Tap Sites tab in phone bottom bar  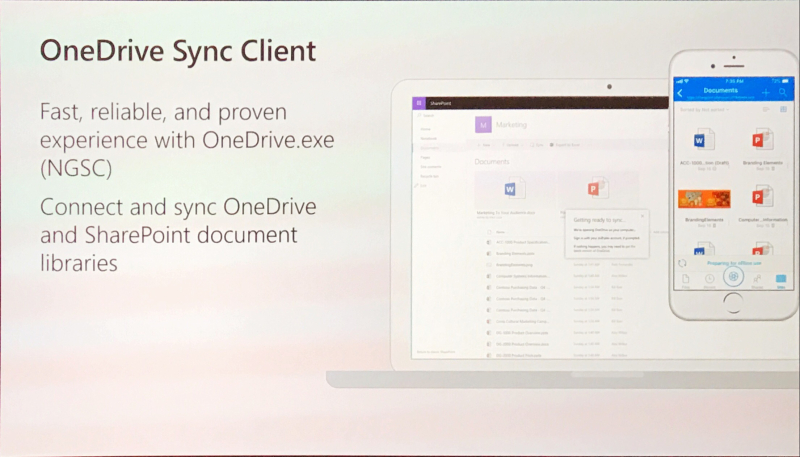click(781, 280)
